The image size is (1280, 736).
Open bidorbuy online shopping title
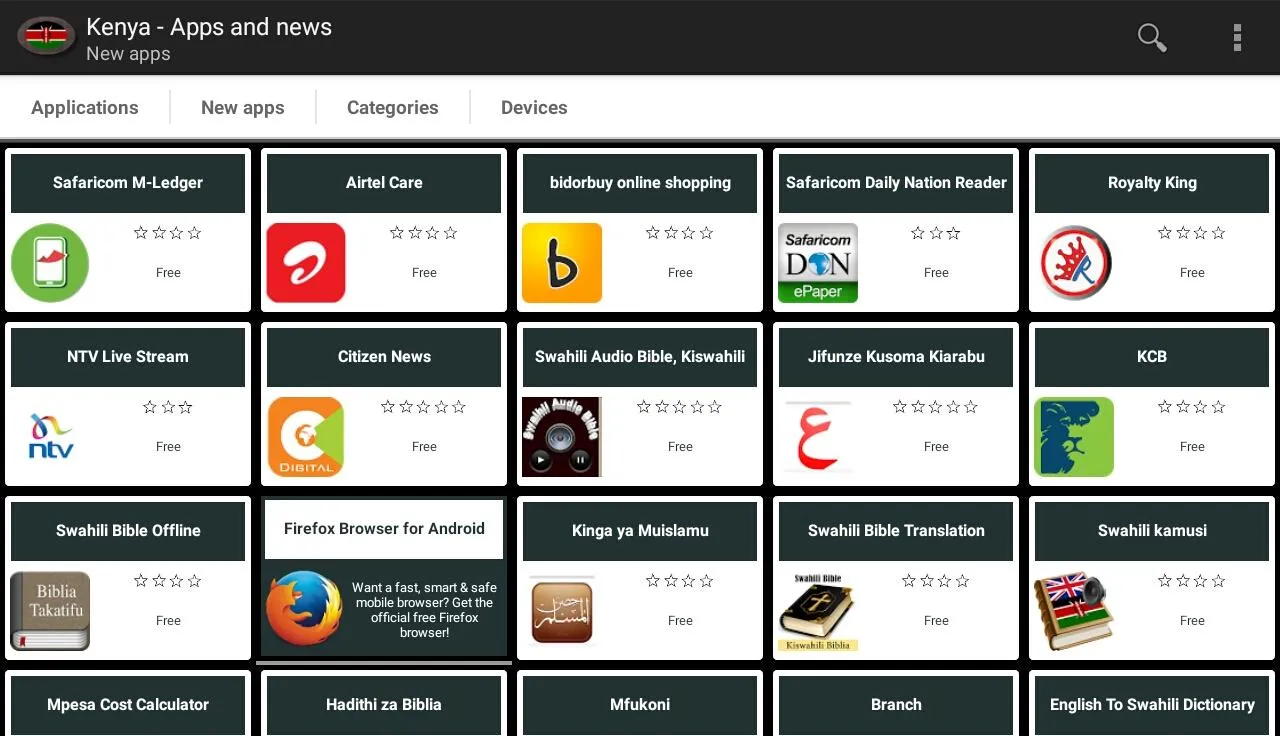640,183
